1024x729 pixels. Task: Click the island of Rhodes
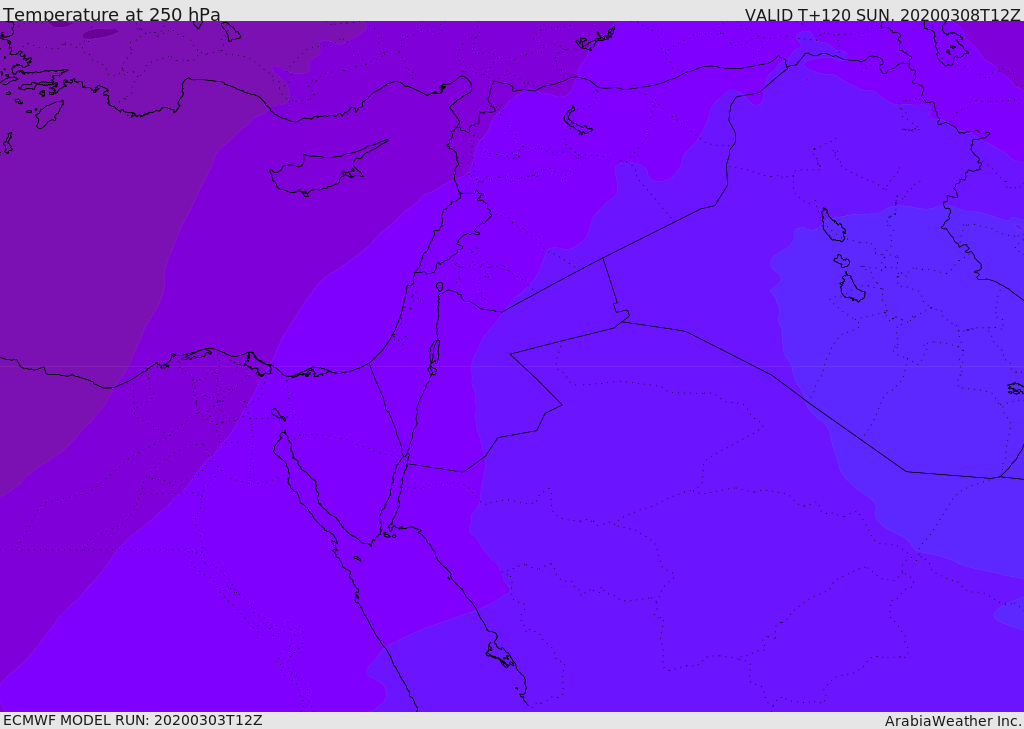(48, 114)
